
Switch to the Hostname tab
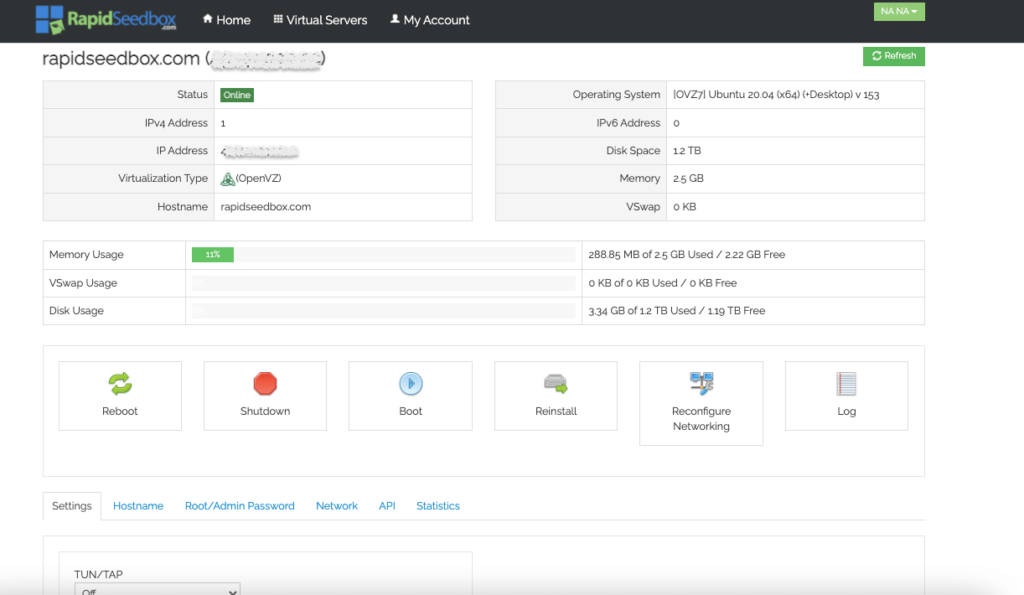[x=138, y=506]
